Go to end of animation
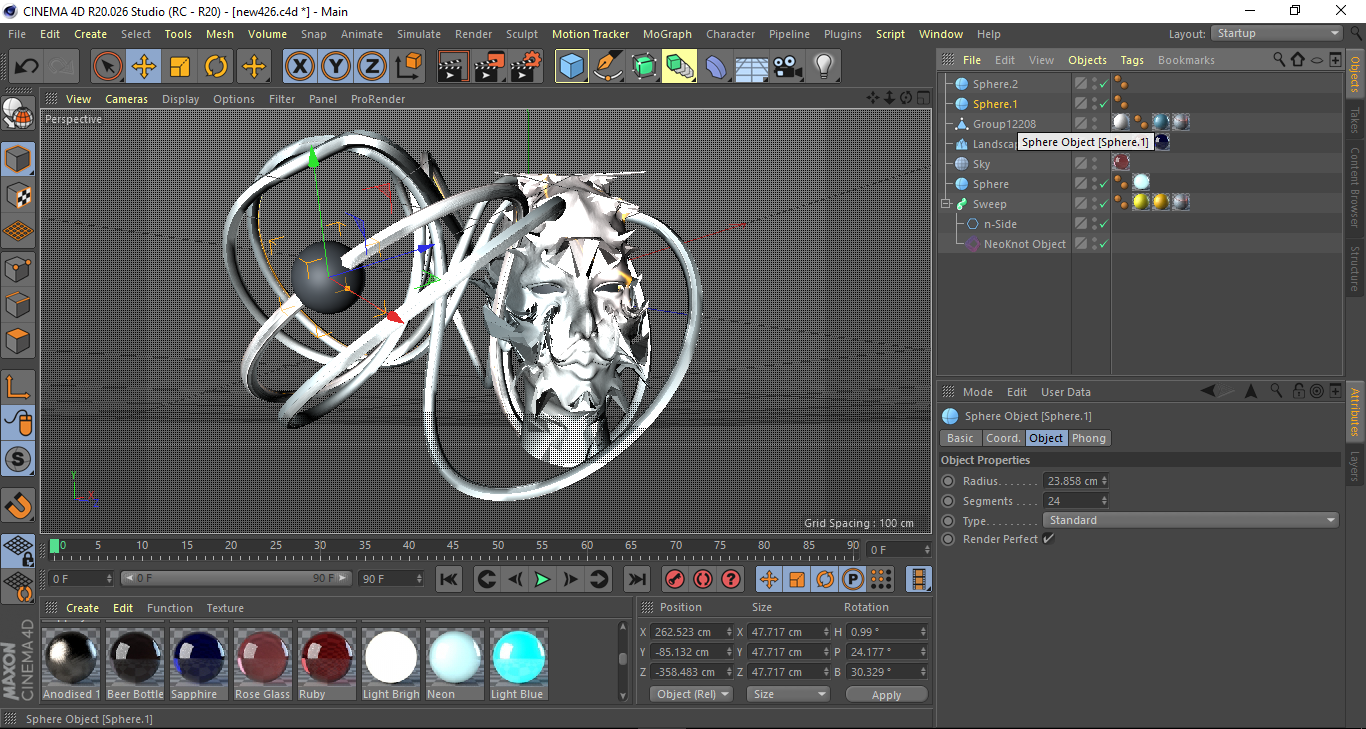This screenshot has width=1366, height=729. pos(636,579)
